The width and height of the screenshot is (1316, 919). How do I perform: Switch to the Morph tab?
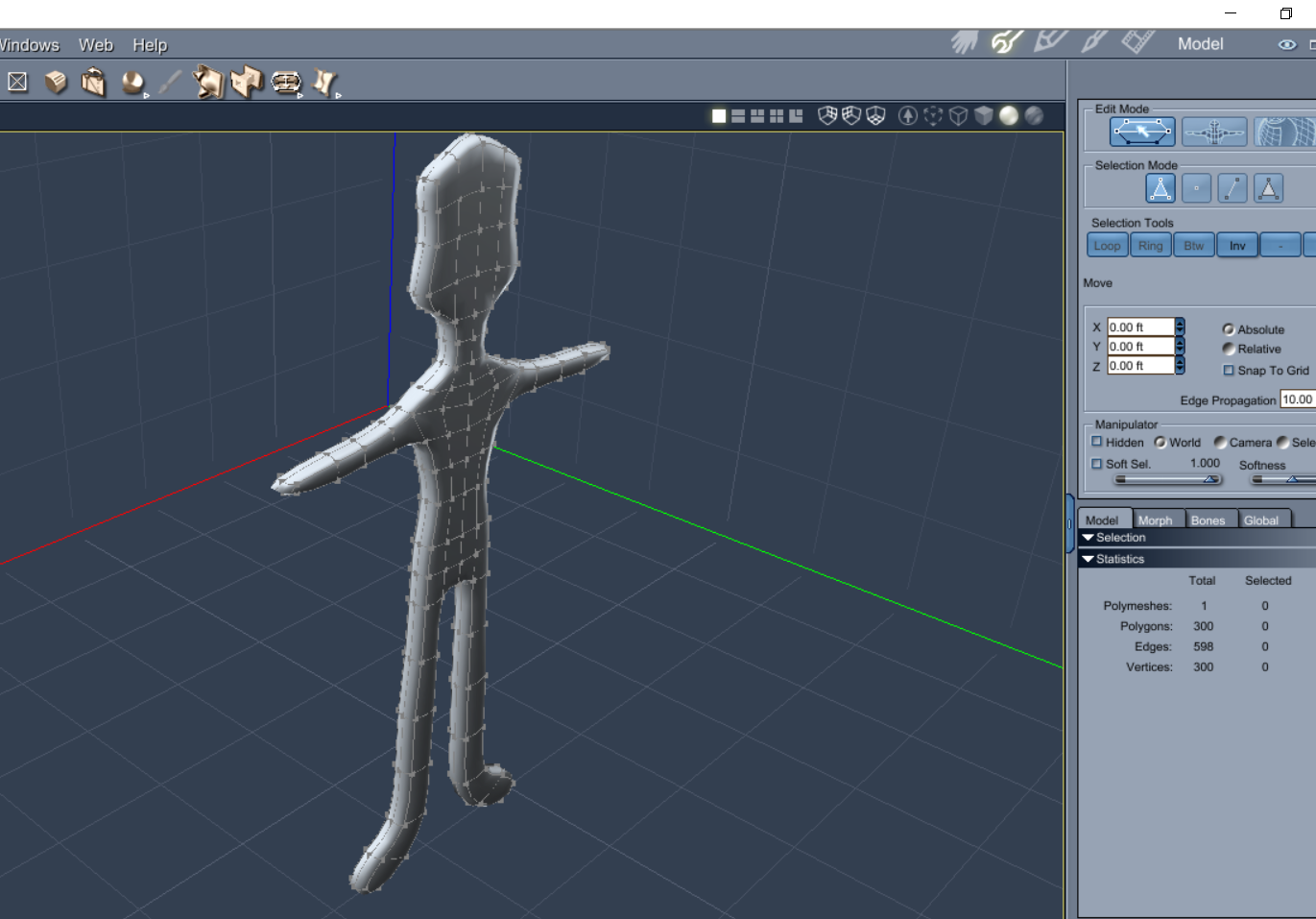click(x=1156, y=520)
